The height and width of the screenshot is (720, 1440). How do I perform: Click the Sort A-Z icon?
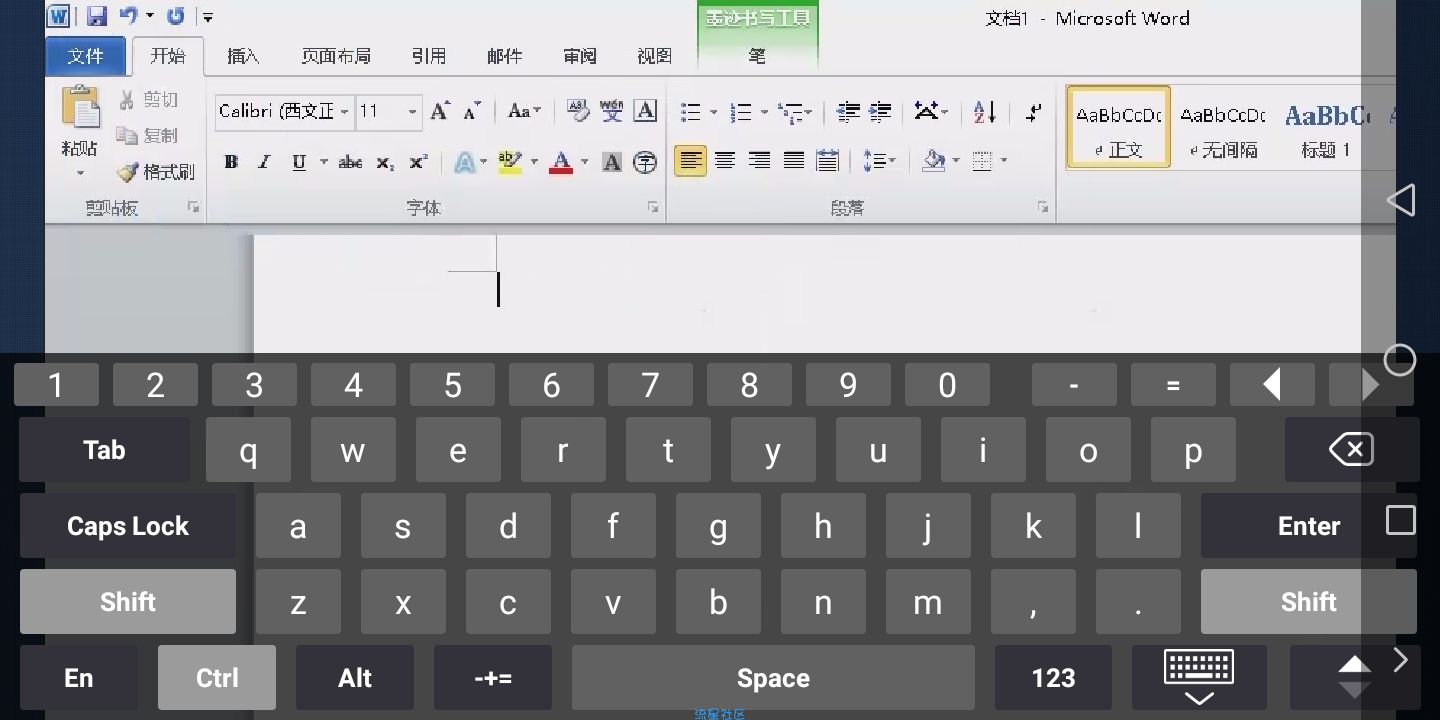pos(985,112)
